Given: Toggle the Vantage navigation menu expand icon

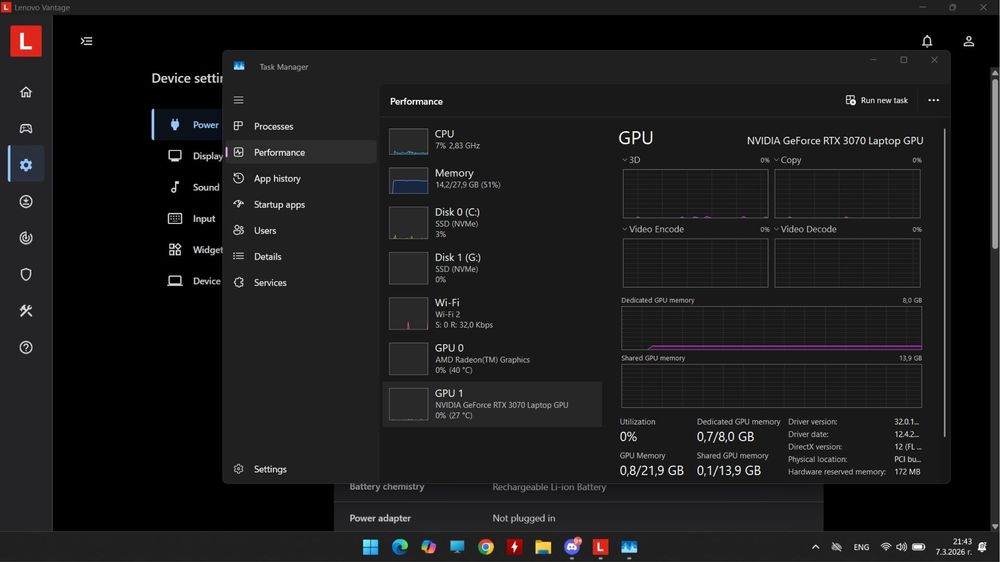Looking at the screenshot, I should pyautogui.click(x=86, y=41).
